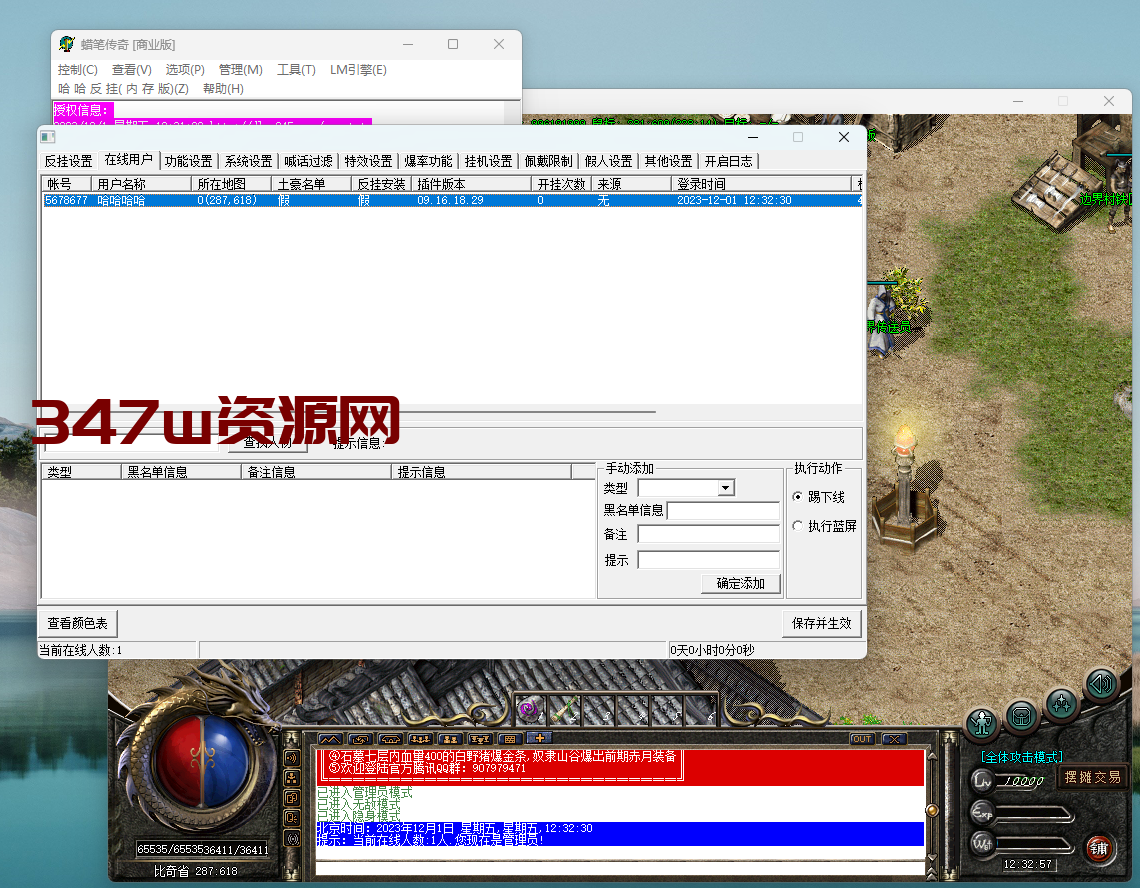This screenshot has height=888, width=1140.
Task: Click the red 铺 shop icon
Action: (1099, 848)
